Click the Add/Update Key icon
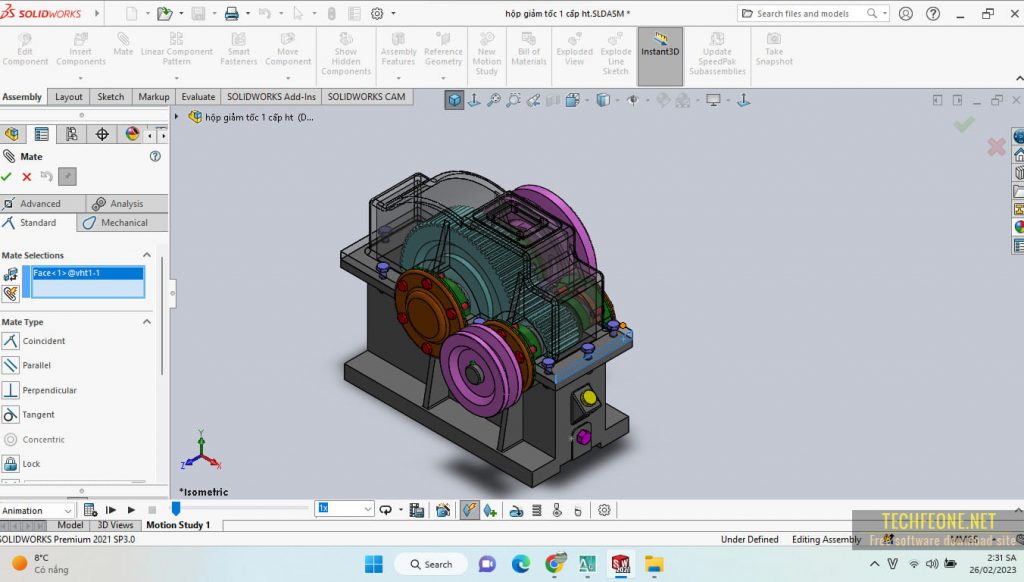1024x582 pixels. point(490,510)
